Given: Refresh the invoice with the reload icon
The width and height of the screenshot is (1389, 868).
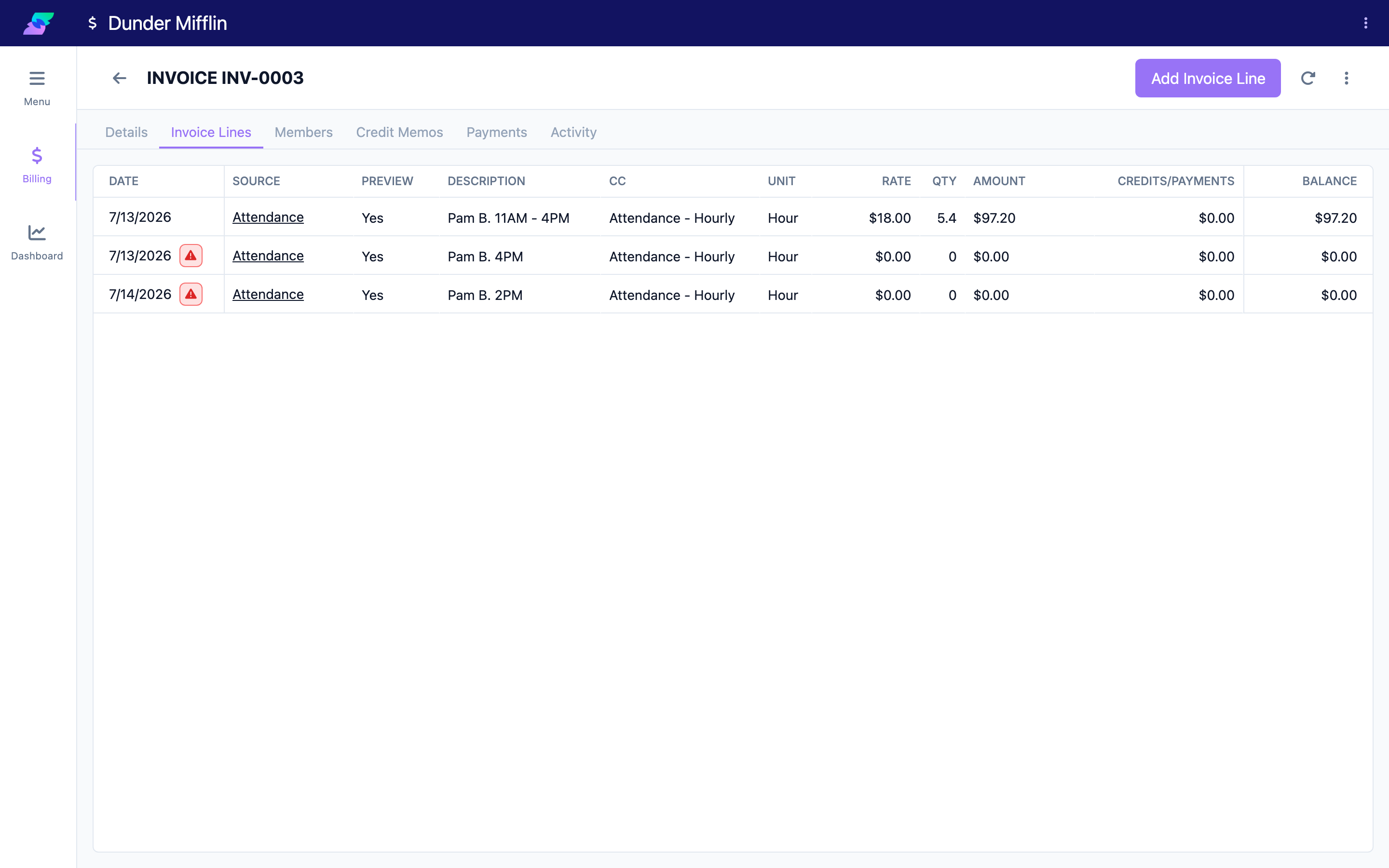Looking at the screenshot, I should (x=1307, y=78).
